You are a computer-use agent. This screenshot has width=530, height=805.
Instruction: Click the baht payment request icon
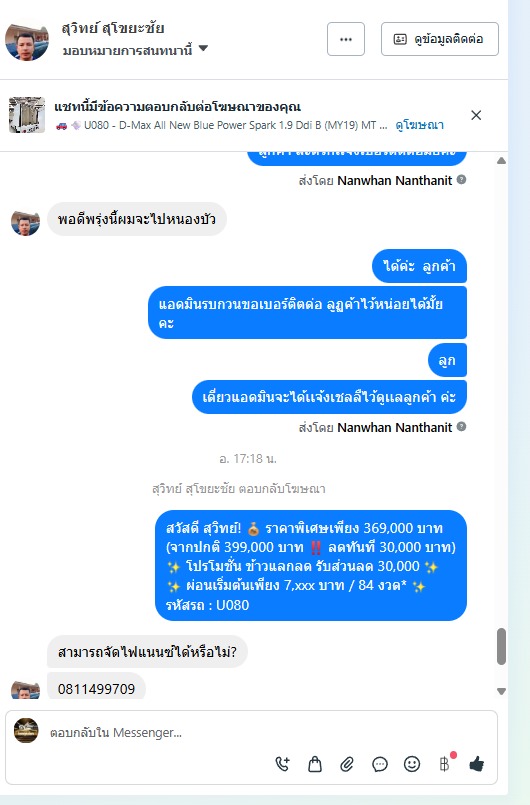[x=445, y=764]
